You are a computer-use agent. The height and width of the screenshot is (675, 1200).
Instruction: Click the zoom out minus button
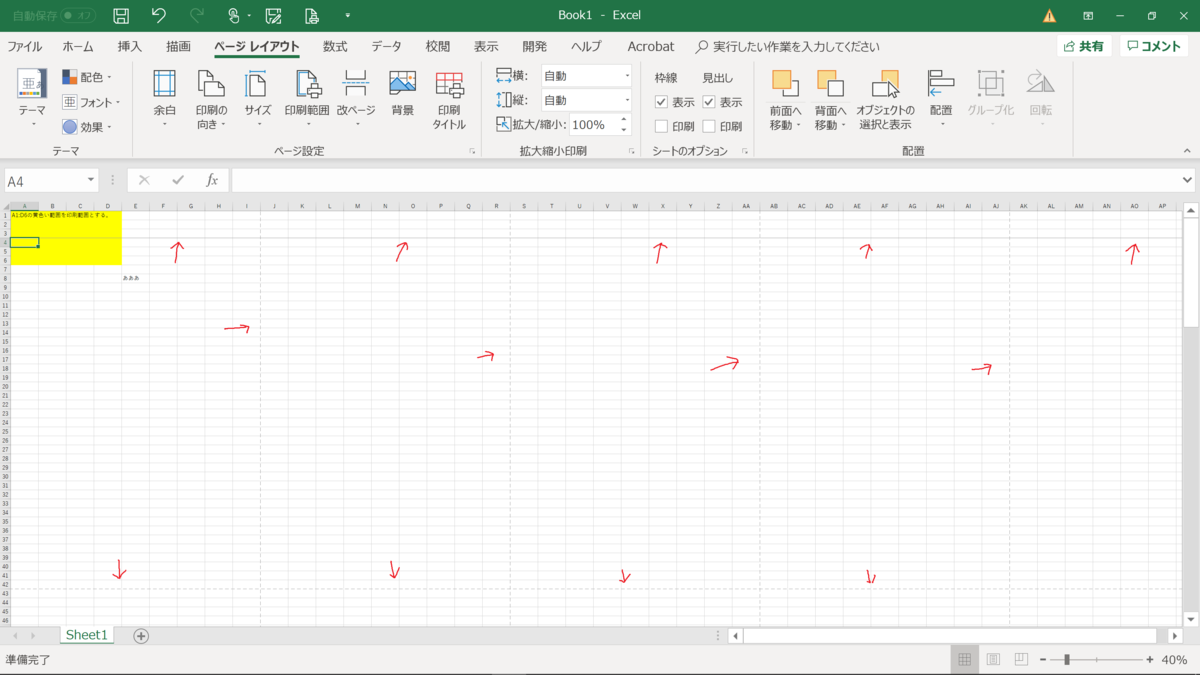pos(1043,660)
